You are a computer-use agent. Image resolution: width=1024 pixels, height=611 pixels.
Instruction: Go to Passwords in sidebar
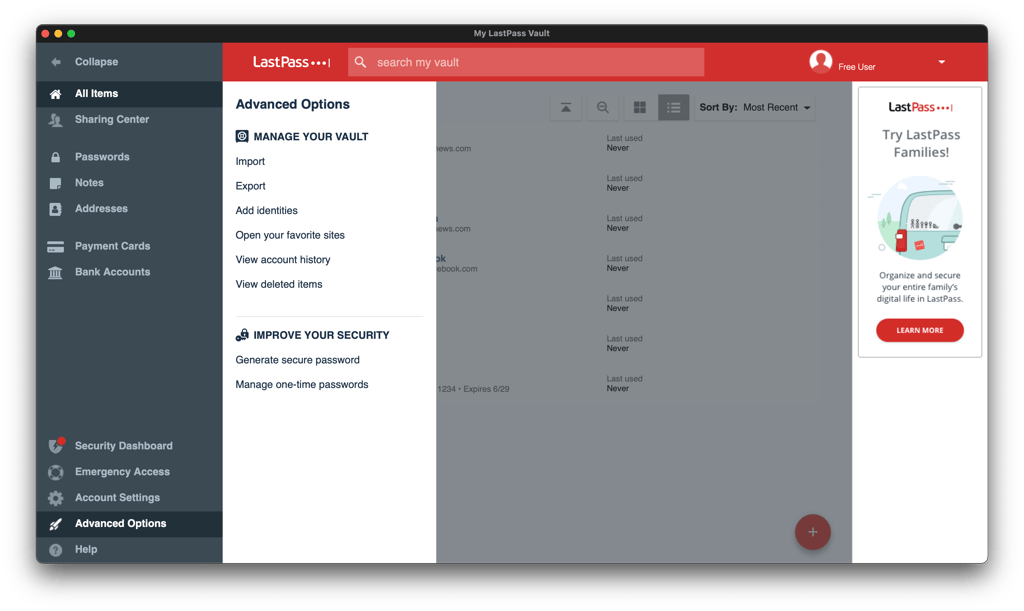(x=102, y=157)
